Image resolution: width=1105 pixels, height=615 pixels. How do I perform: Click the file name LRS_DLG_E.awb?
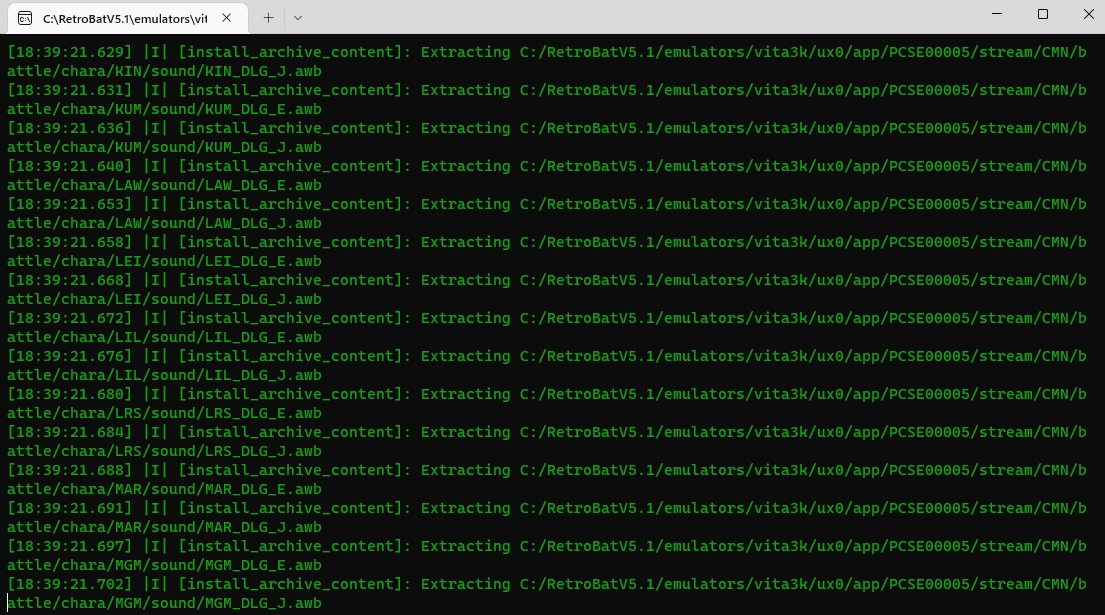[264, 414]
